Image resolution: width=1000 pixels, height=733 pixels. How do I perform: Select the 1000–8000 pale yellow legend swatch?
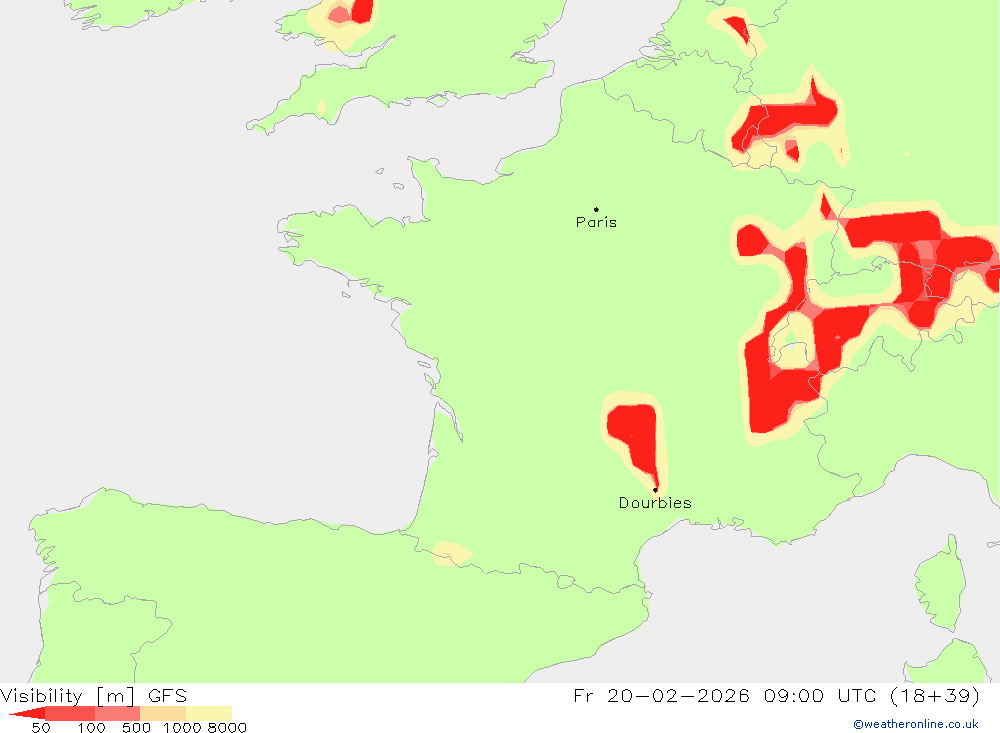coord(209,714)
